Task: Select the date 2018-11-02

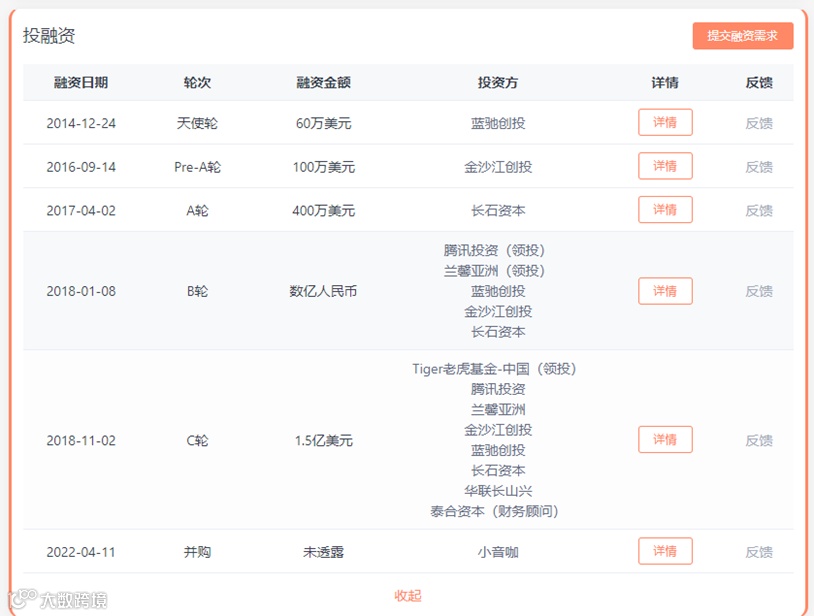Action: click(81, 441)
